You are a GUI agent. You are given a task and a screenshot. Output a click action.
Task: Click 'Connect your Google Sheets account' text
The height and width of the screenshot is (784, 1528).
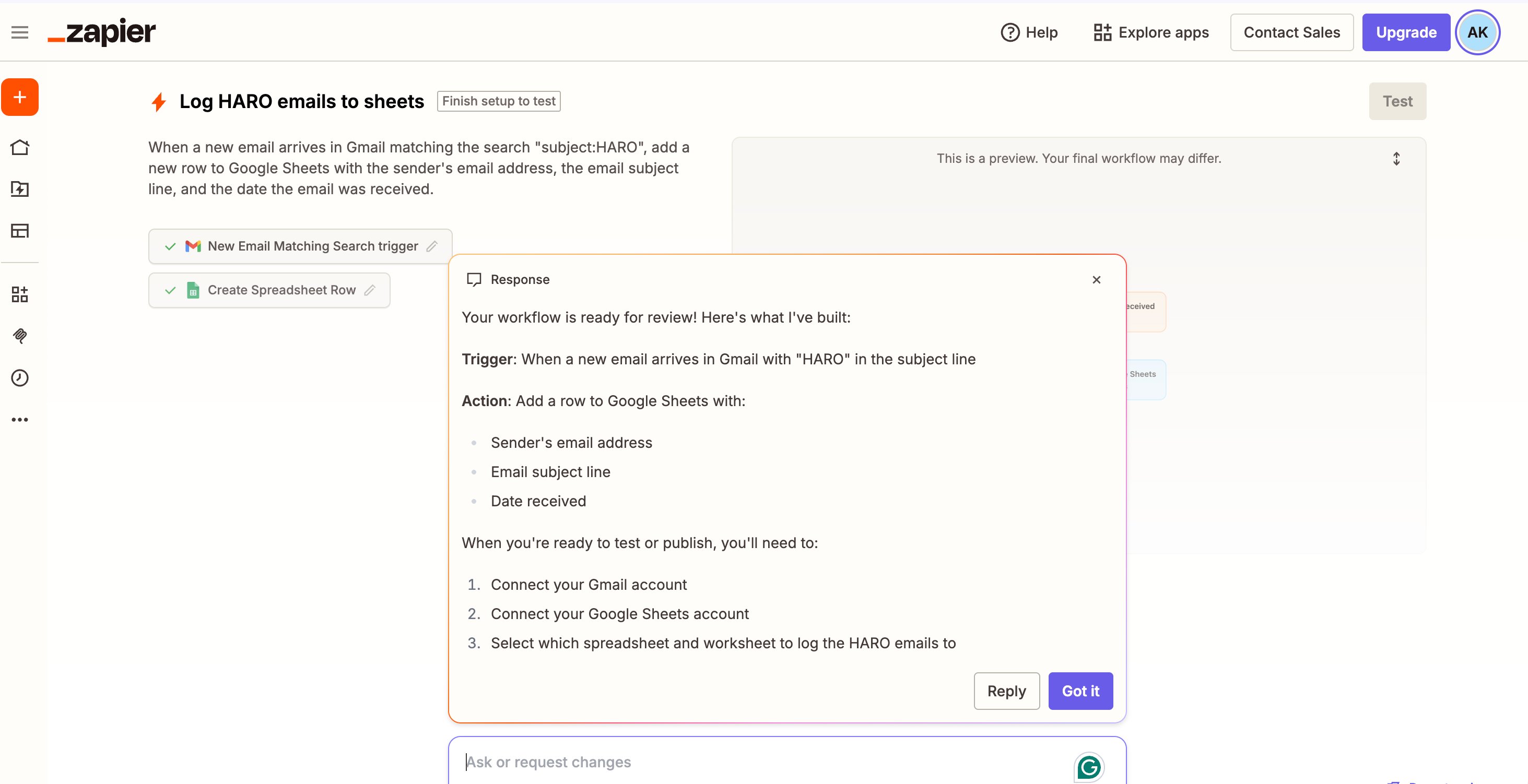point(619,614)
